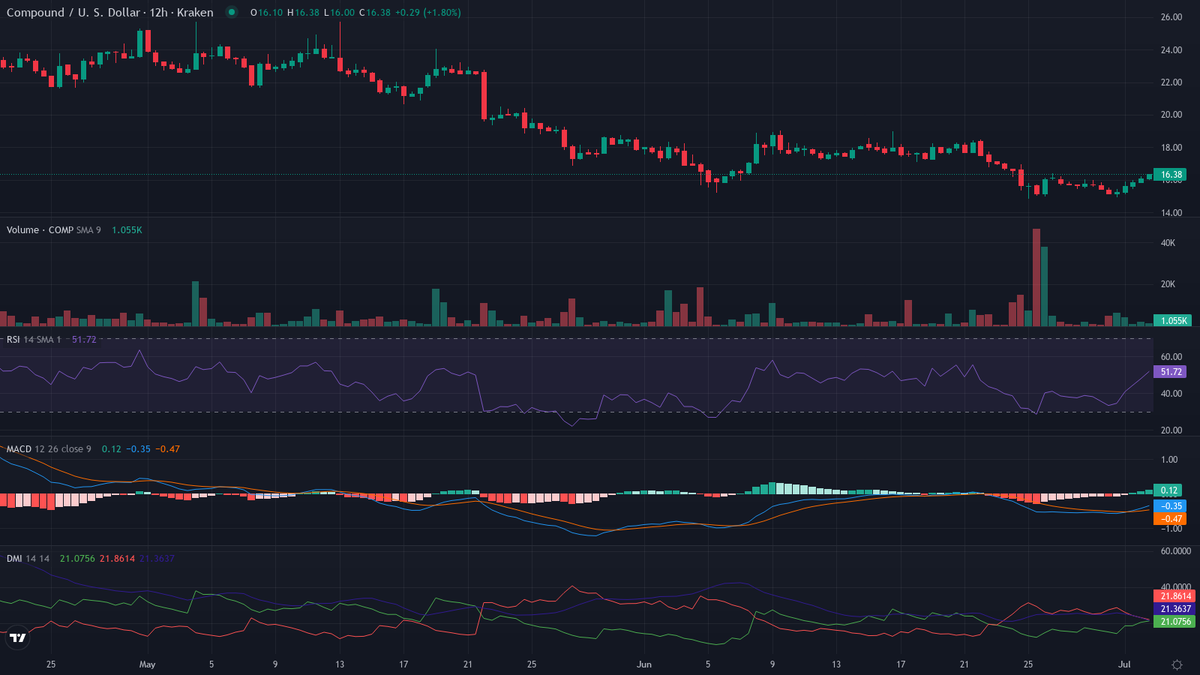Click the 14.00 price axis label

point(1172,213)
